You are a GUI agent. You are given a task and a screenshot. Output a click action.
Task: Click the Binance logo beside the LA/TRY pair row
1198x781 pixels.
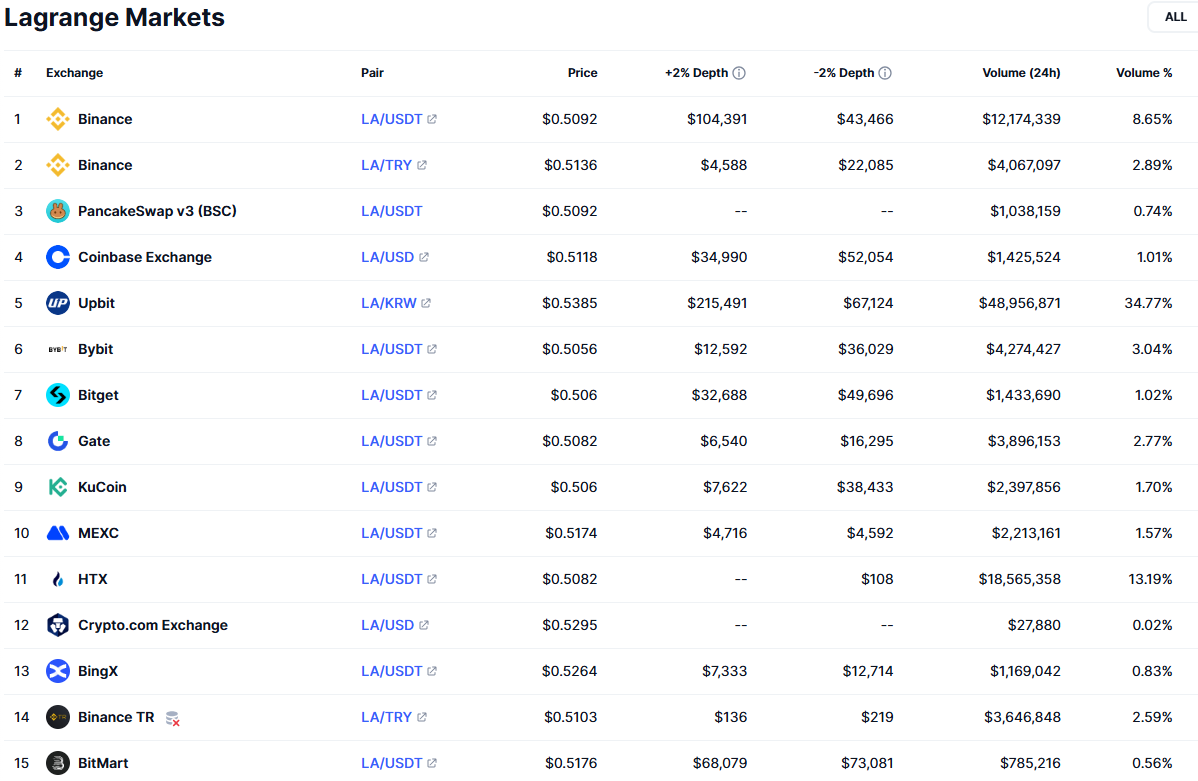[57, 165]
